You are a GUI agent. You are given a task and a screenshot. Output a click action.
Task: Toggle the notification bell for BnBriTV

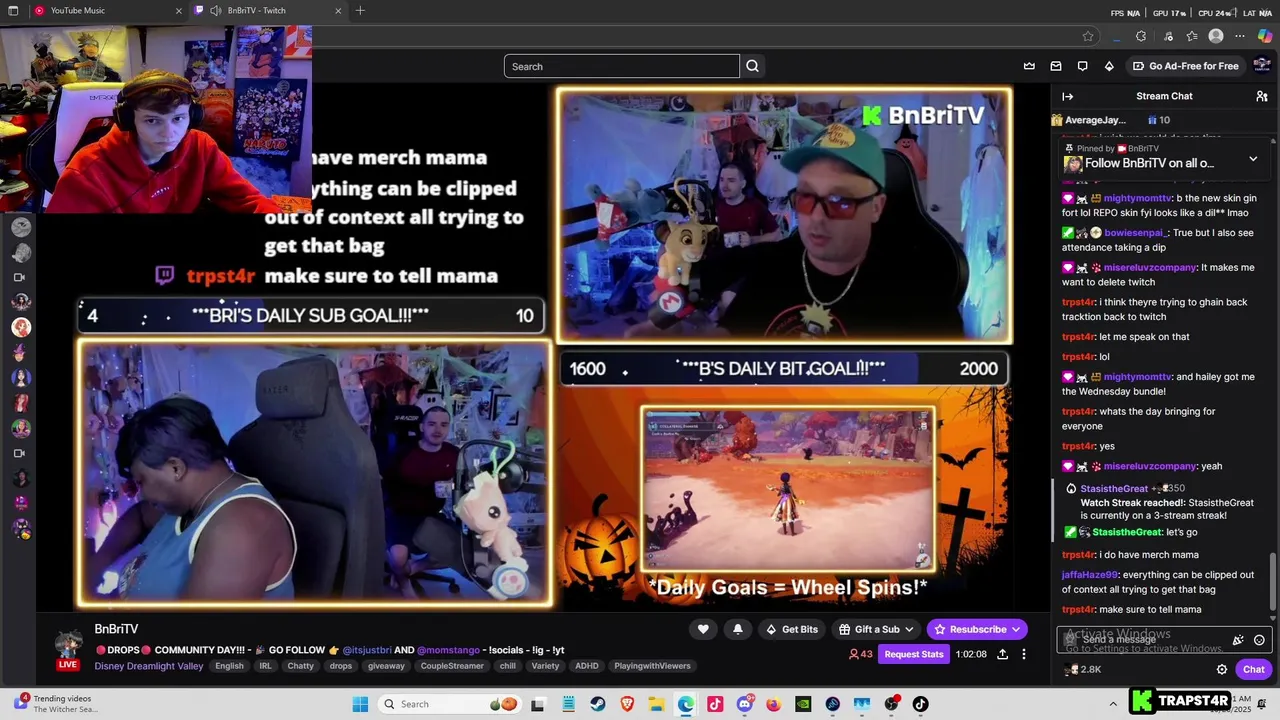click(738, 629)
